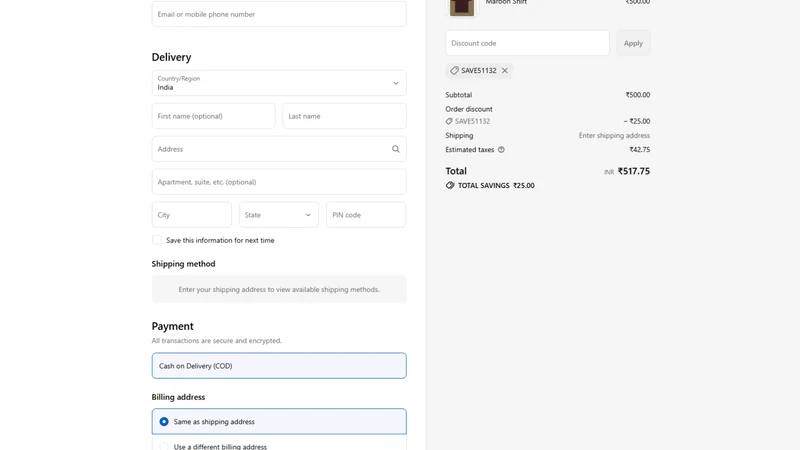
Task: Click the Billing address heading
Action: 178,397
